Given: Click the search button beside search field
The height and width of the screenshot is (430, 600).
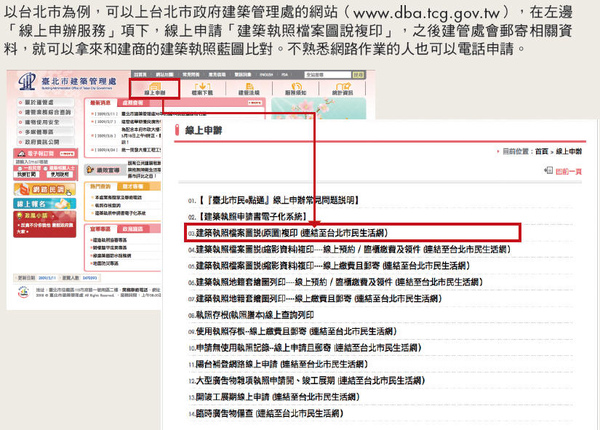Looking at the screenshot, I should pyautogui.click(x=358, y=75).
